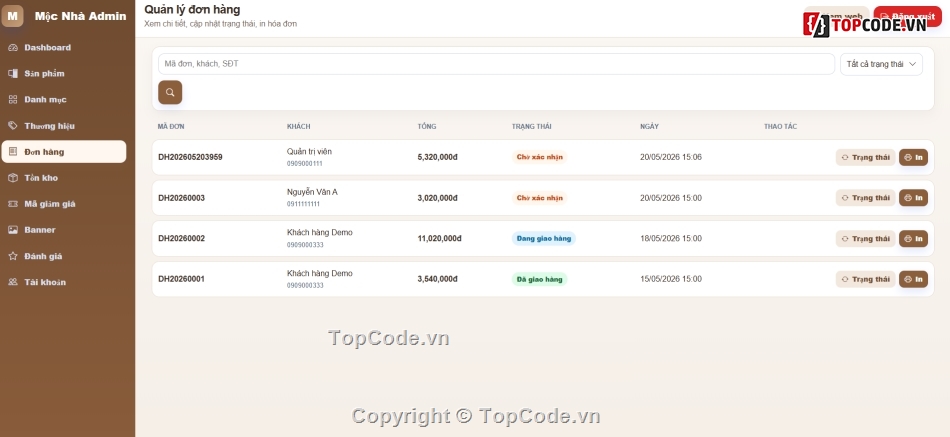Viewport: 950px width, 437px height.
Task: Click Trạng thái button for DH20260003
Action: (x=865, y=198)
